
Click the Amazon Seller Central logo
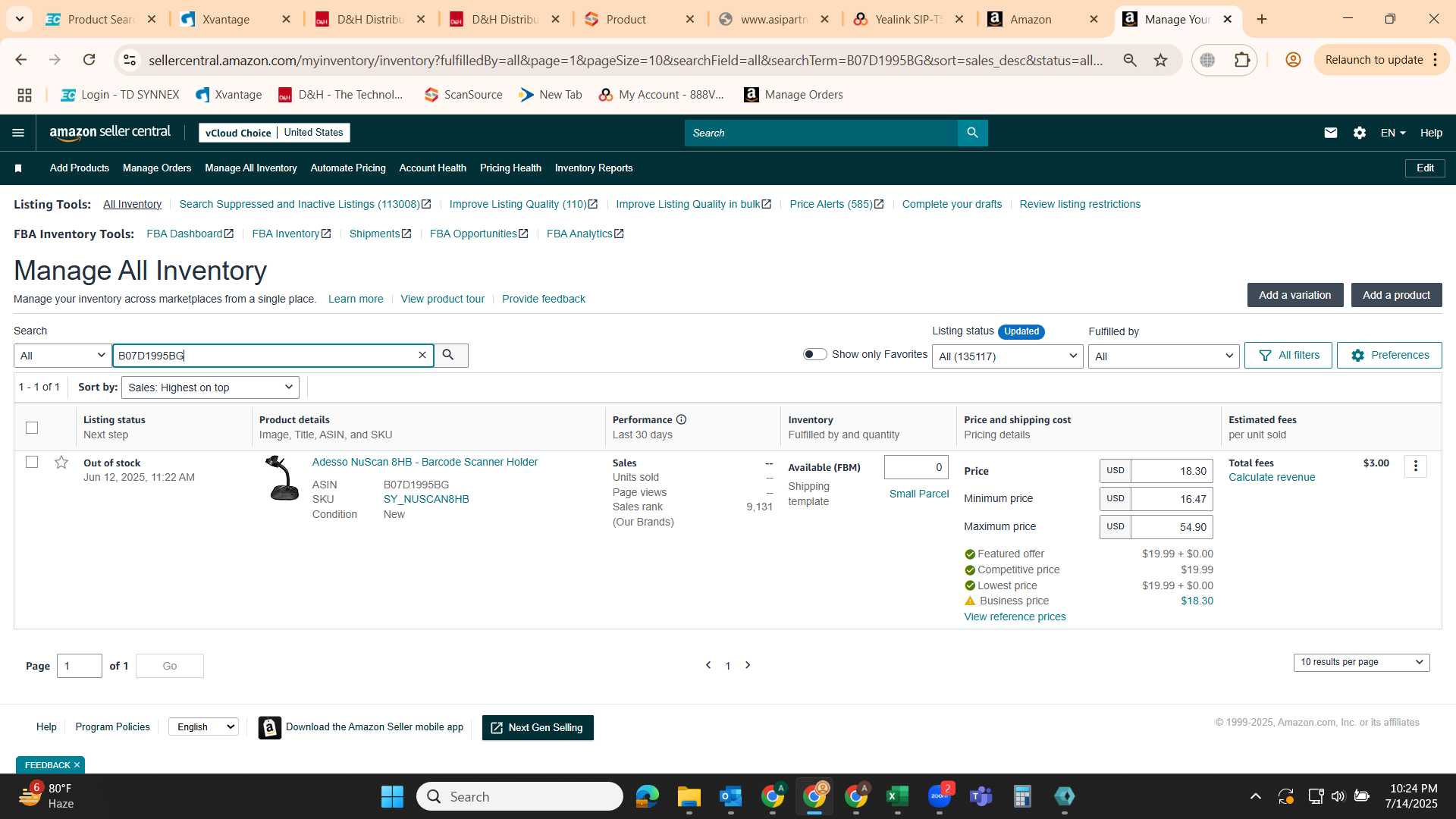[x=110, y=133]
